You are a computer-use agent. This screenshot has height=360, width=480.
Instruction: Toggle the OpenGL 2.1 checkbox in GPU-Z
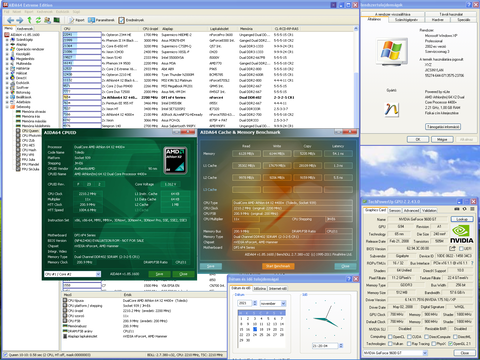pyautogui.click(x=451, y=344)
